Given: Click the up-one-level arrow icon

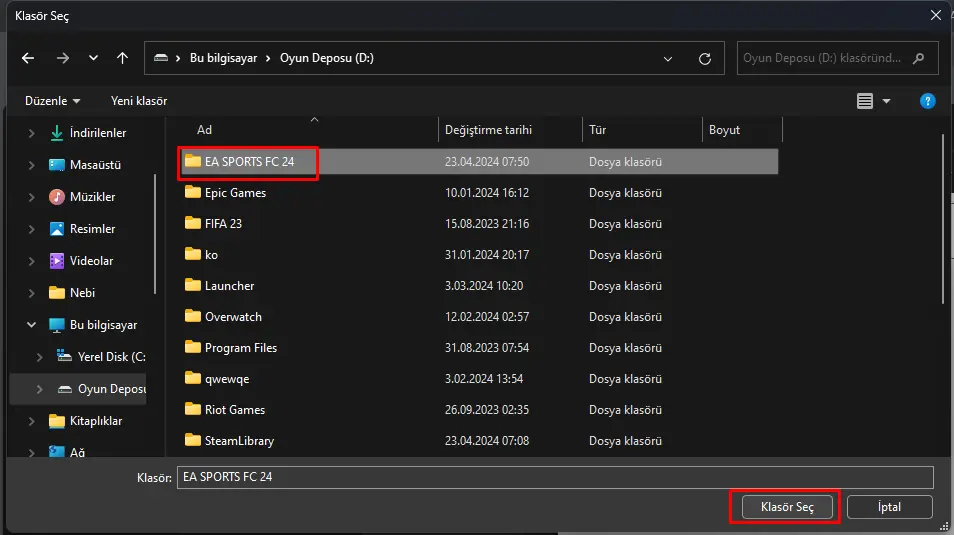Looking at the screenshot, I should (122, 58).
